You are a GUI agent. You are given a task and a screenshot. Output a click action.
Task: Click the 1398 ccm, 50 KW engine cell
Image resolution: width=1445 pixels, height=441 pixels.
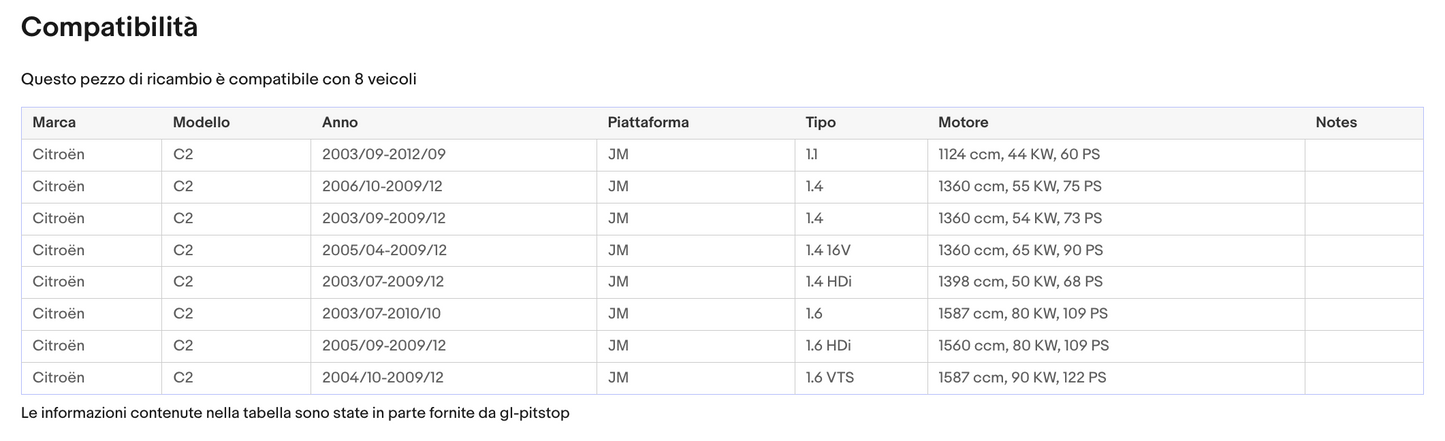[1020, 282]
